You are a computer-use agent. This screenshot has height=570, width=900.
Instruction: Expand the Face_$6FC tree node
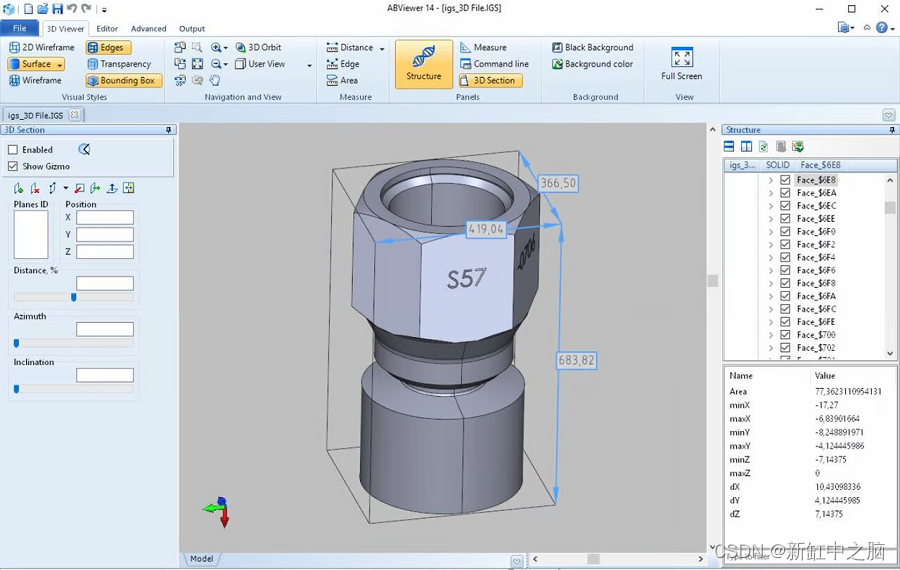click(x=771, y=309)
